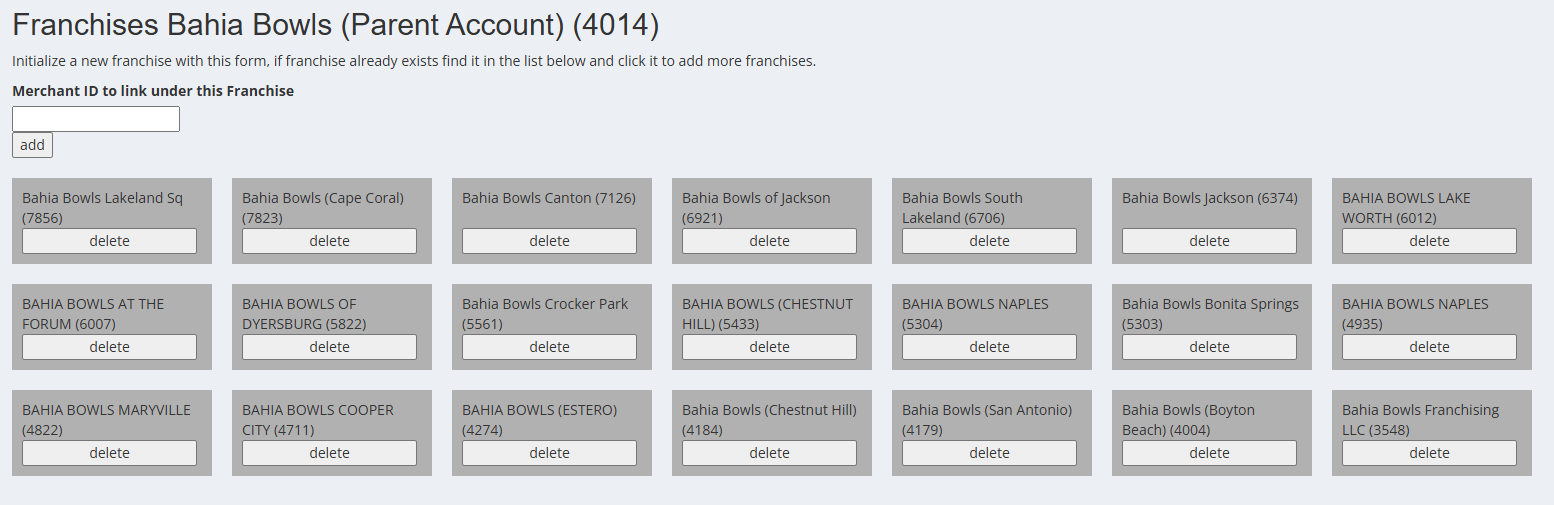
Task: Delete Bahia Bowls Franchising LLC (3548)
Action: click(x=1429, y=453)
